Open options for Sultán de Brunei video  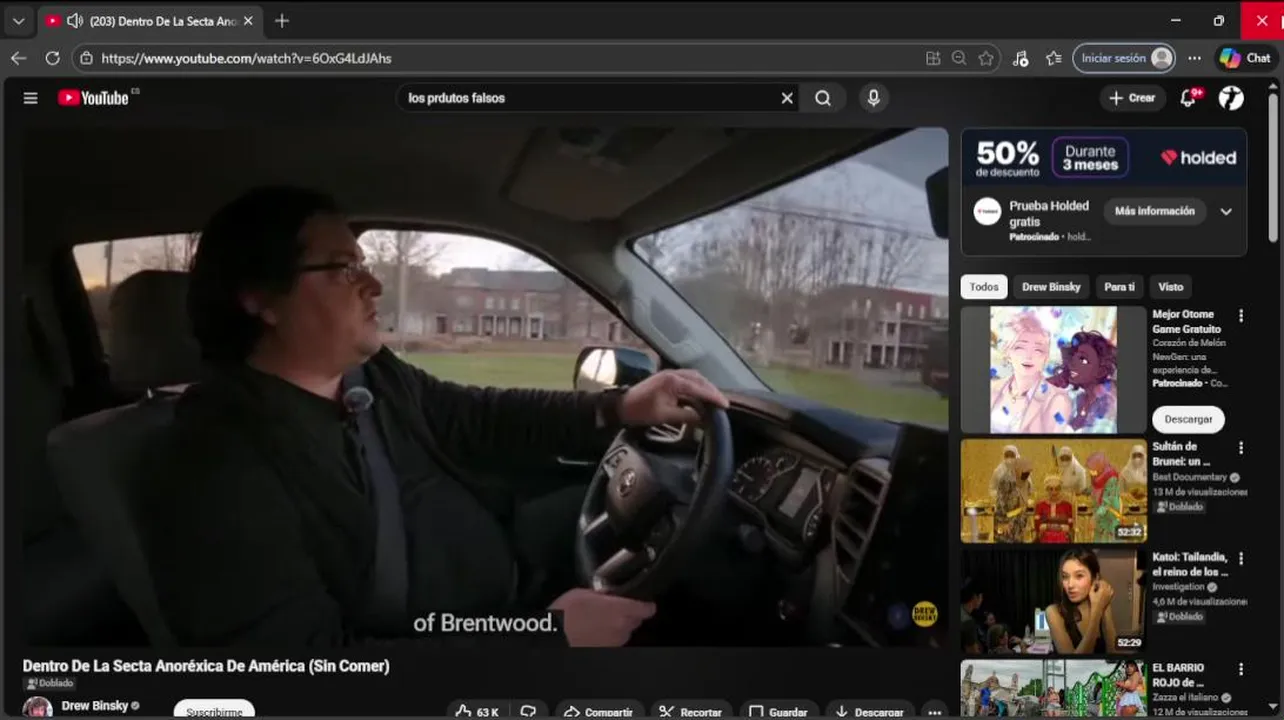[1241, 448]
